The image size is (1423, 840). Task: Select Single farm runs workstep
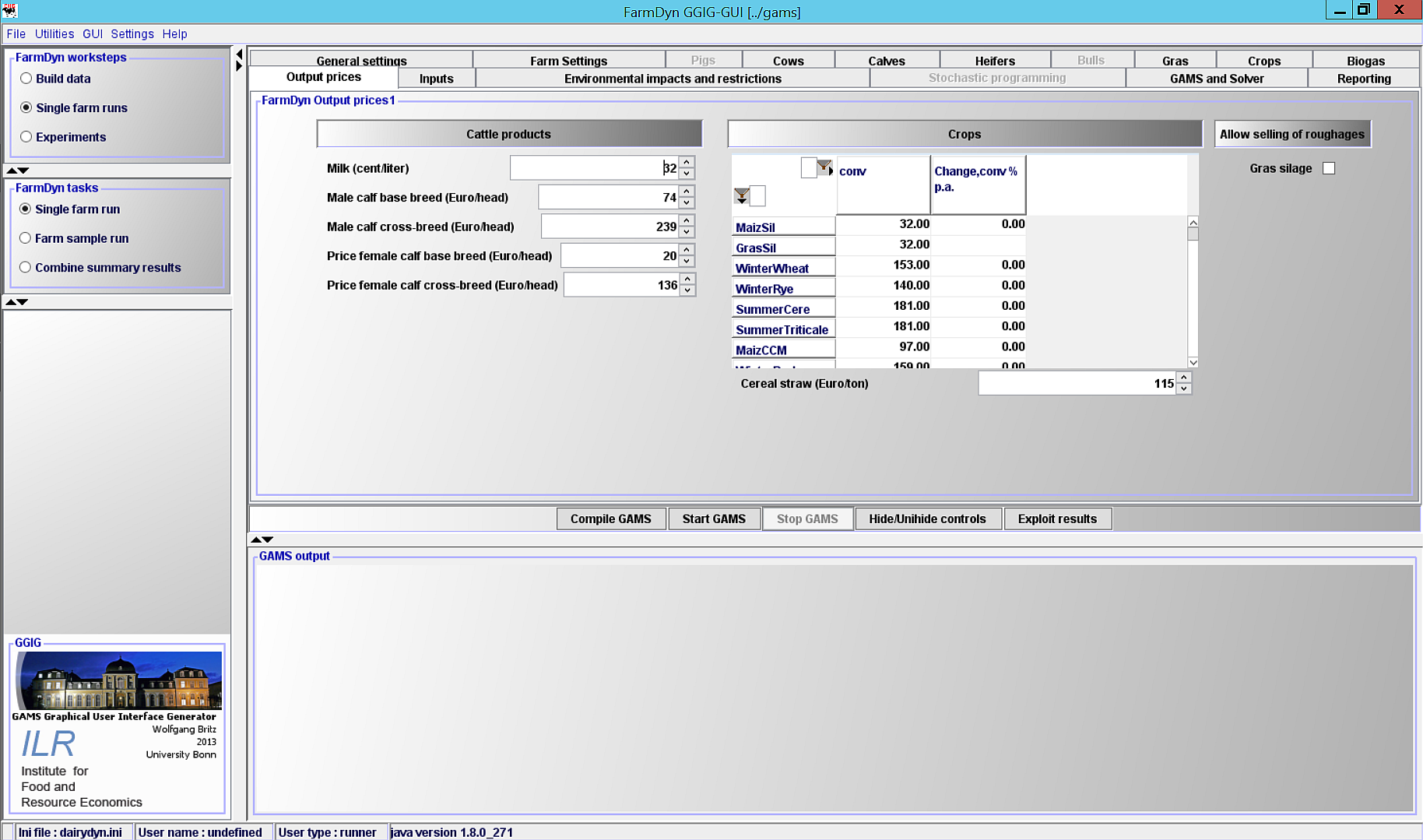point(26,107)
